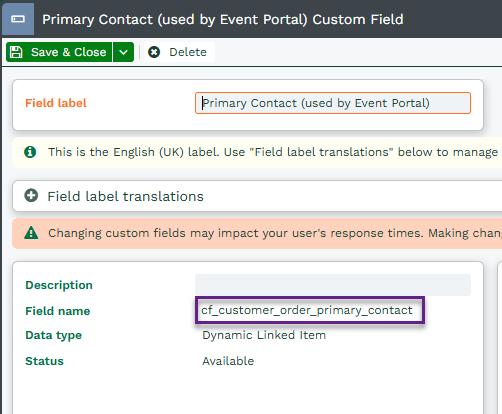The image size is (502, 414).
Task: Click into the Field label input box
Action: point(333,103)
